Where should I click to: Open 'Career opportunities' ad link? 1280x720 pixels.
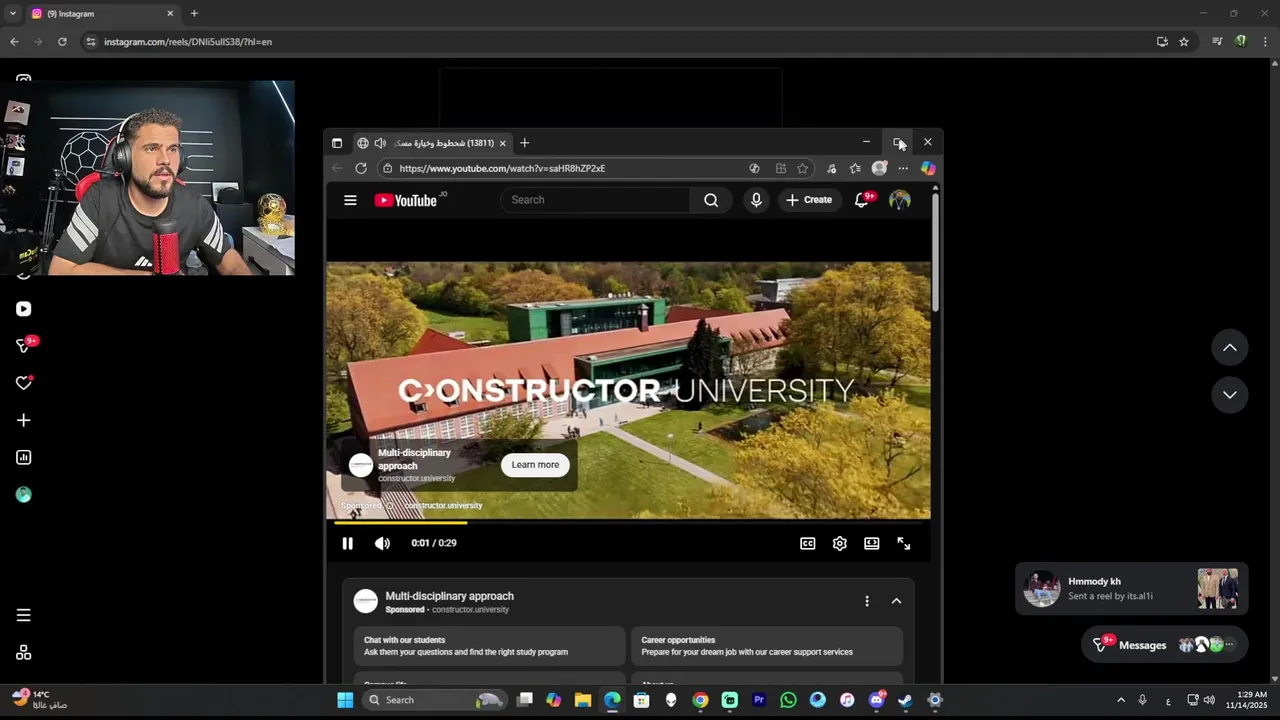(766, 646)
